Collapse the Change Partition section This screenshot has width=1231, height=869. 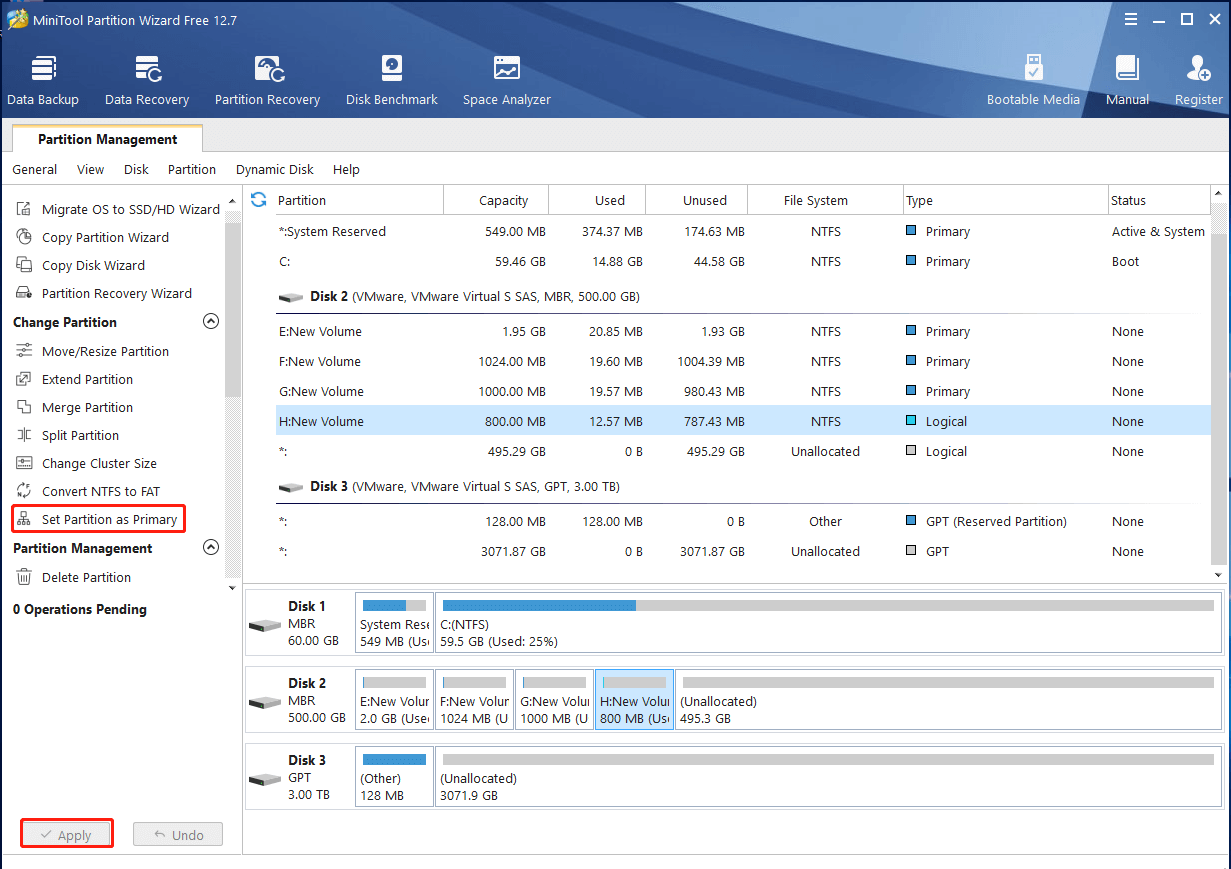point(211,322)
